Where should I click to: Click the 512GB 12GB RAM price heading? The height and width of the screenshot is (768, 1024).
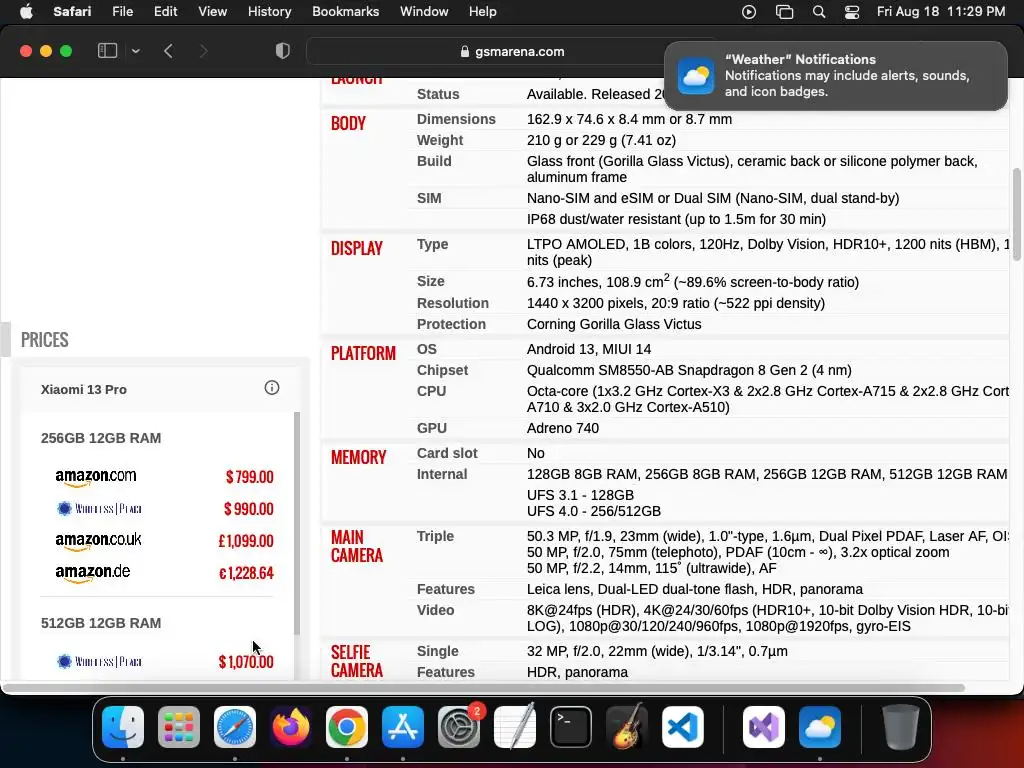click(101, 623)
